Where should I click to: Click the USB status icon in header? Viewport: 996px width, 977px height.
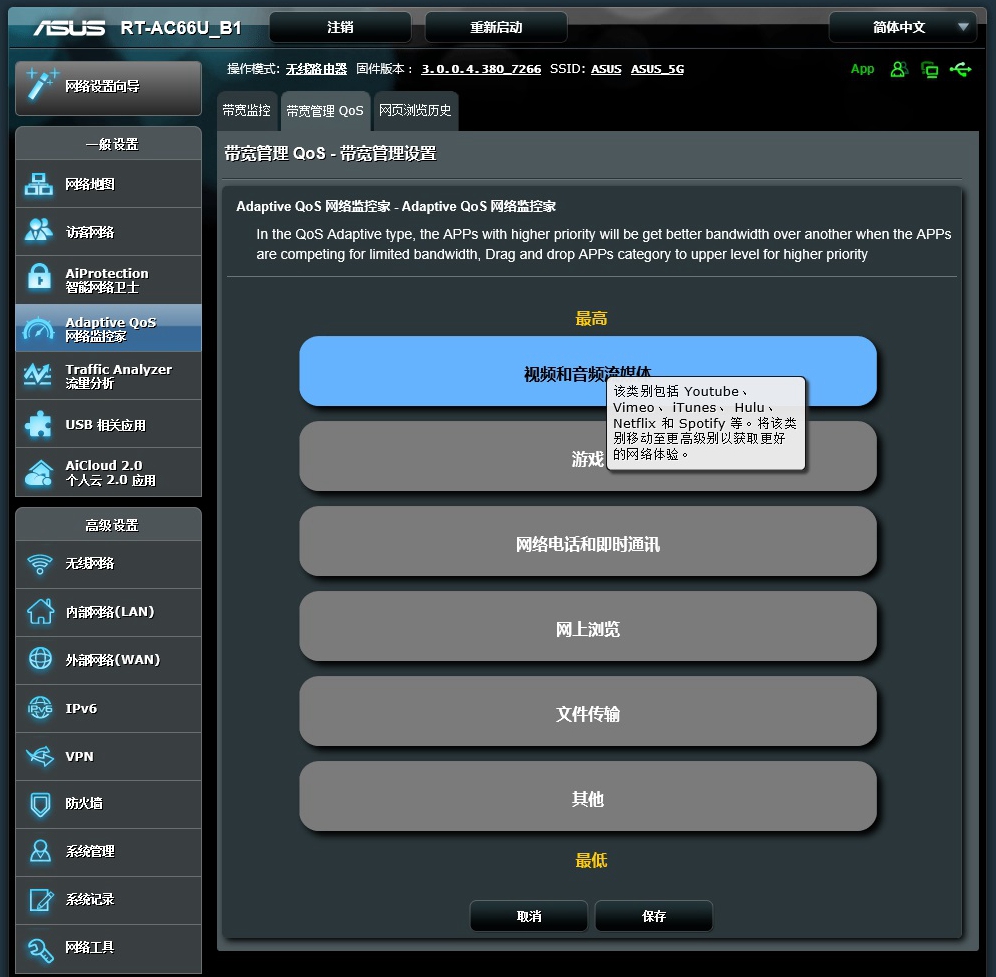tap(961, 69)
